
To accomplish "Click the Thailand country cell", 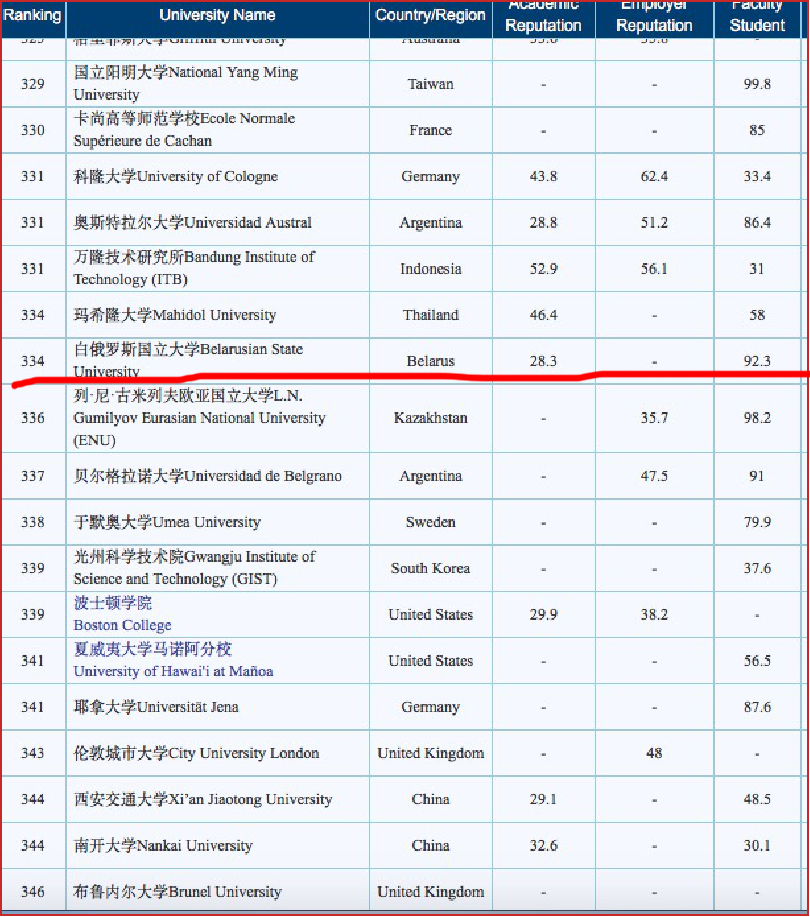I will point(430,315).
